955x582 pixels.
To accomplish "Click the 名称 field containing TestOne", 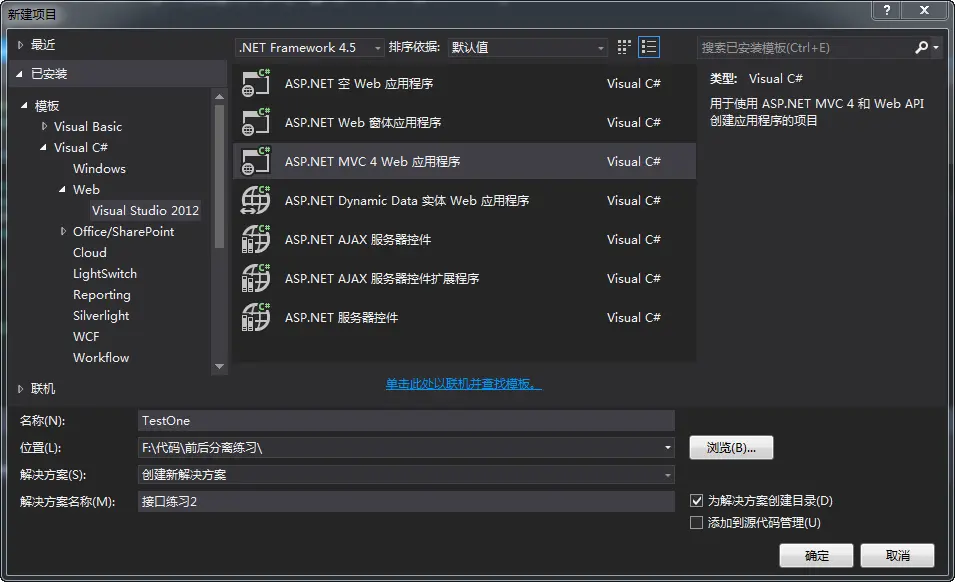I will coord(406,421).
